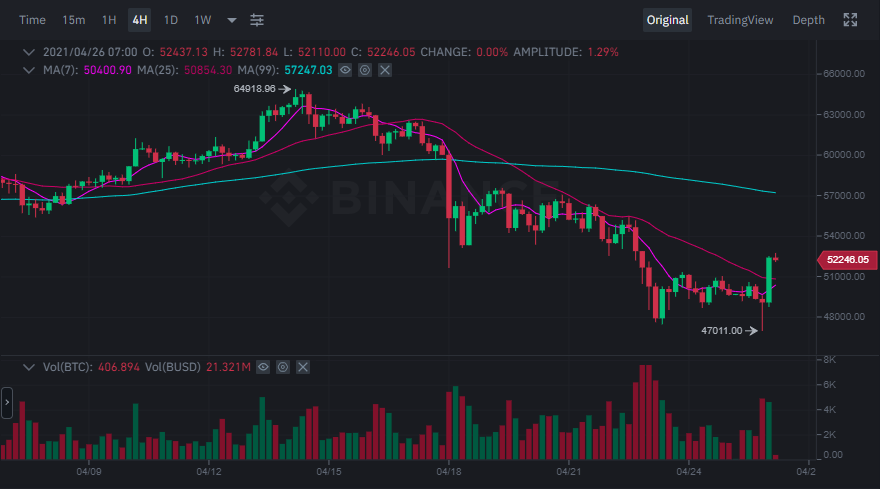
Task: Hide the MA indicator lines
Action: tap(345, 70)
